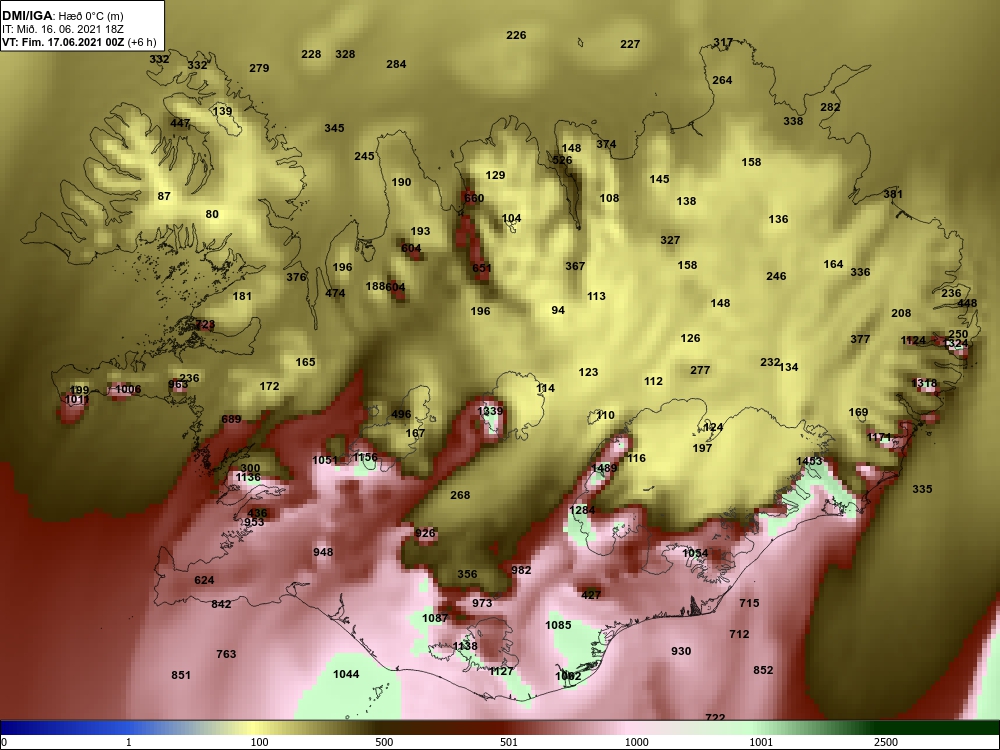The image size is (1000, 750).
Task: Click the map value "228"
Action: pos(311,54)
